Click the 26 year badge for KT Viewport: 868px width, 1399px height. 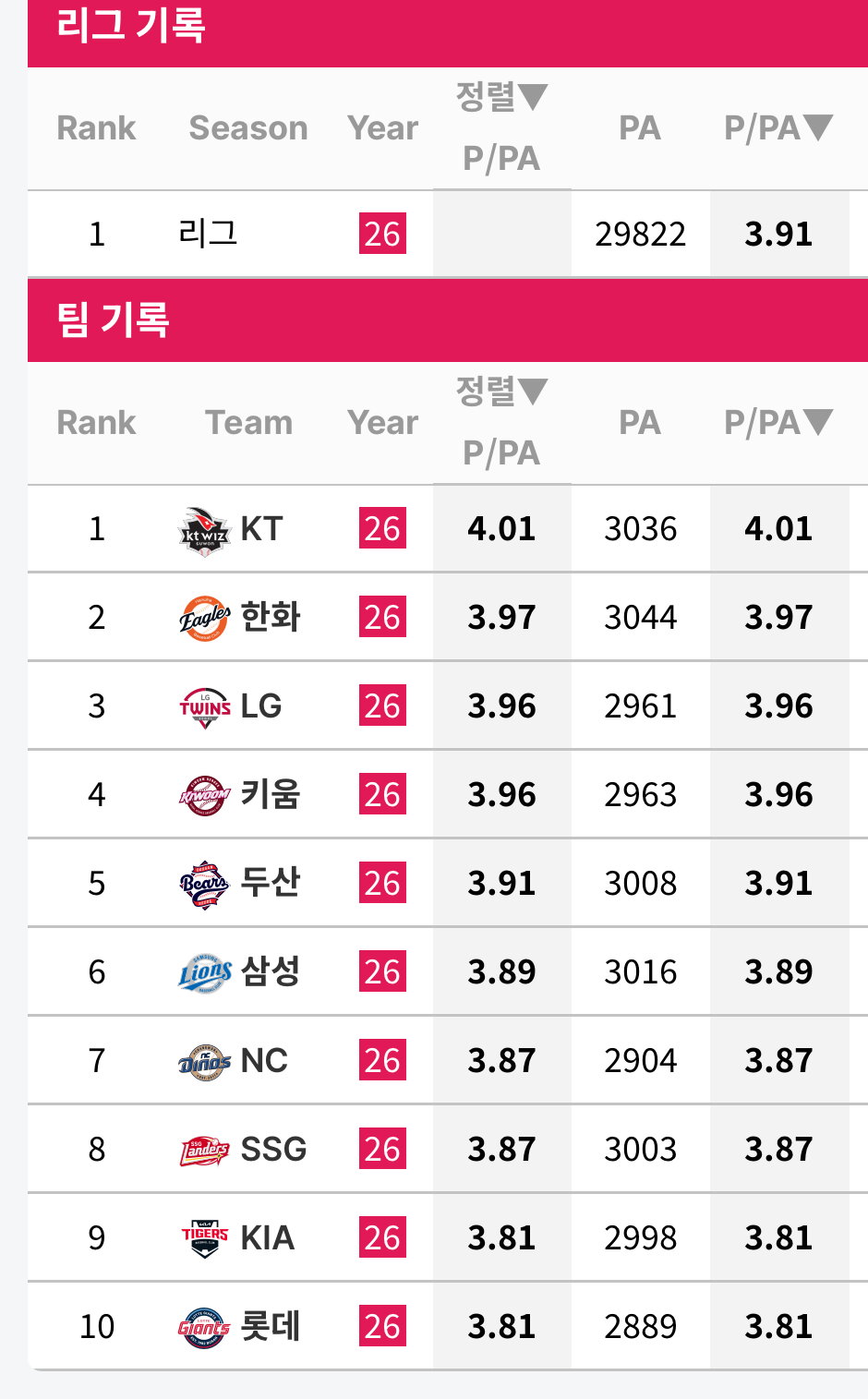[x=382, y=529]
